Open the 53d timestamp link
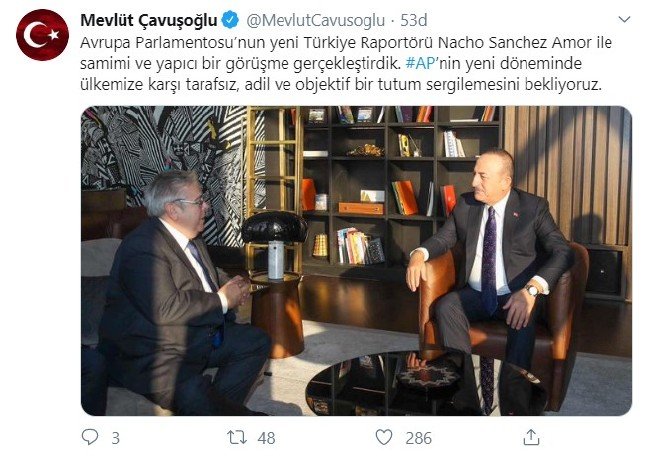This screenshot has height=459, width=648. (x=413, y=20)
